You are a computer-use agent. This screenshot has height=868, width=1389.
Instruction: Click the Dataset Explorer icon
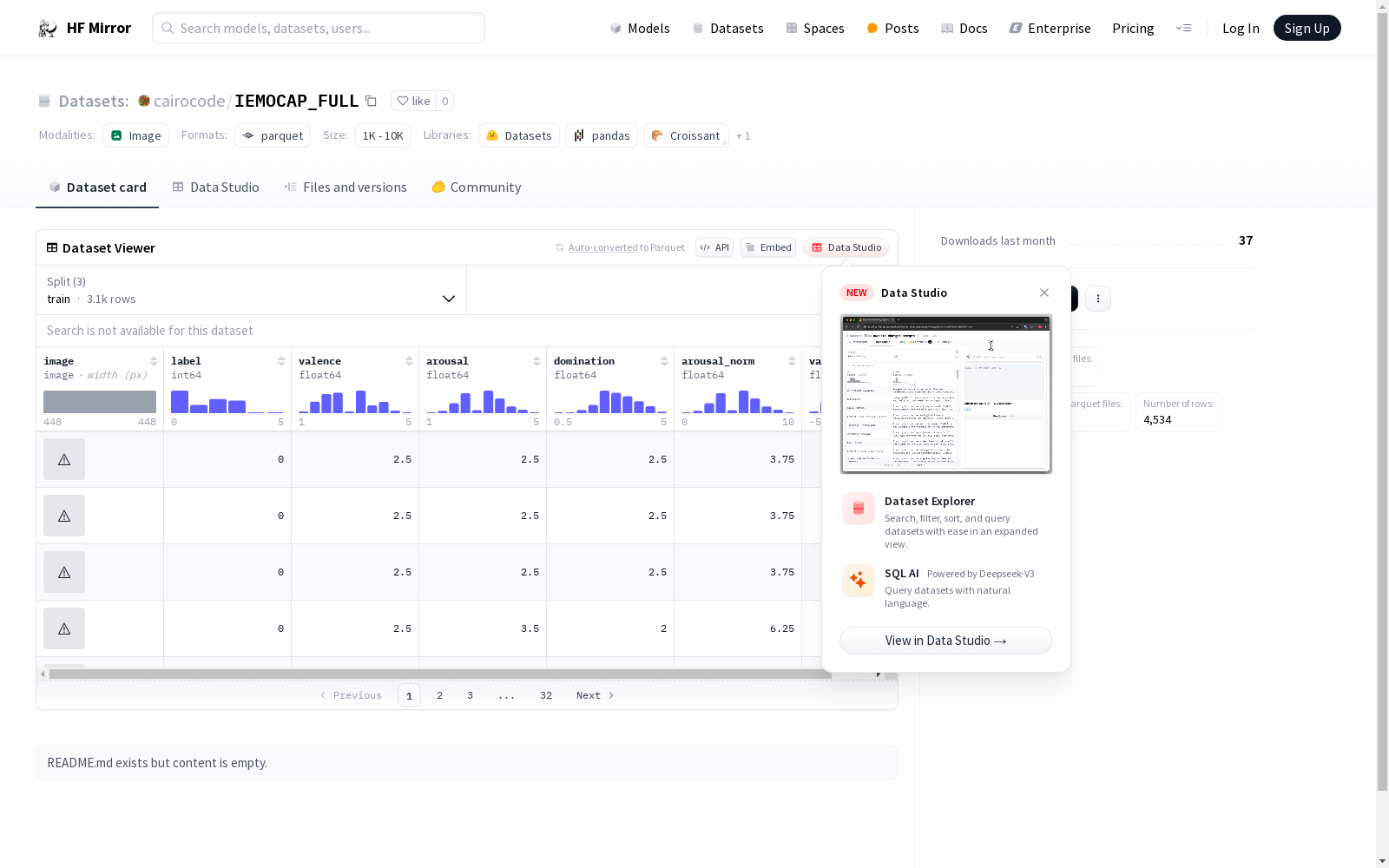click(858, 509)
